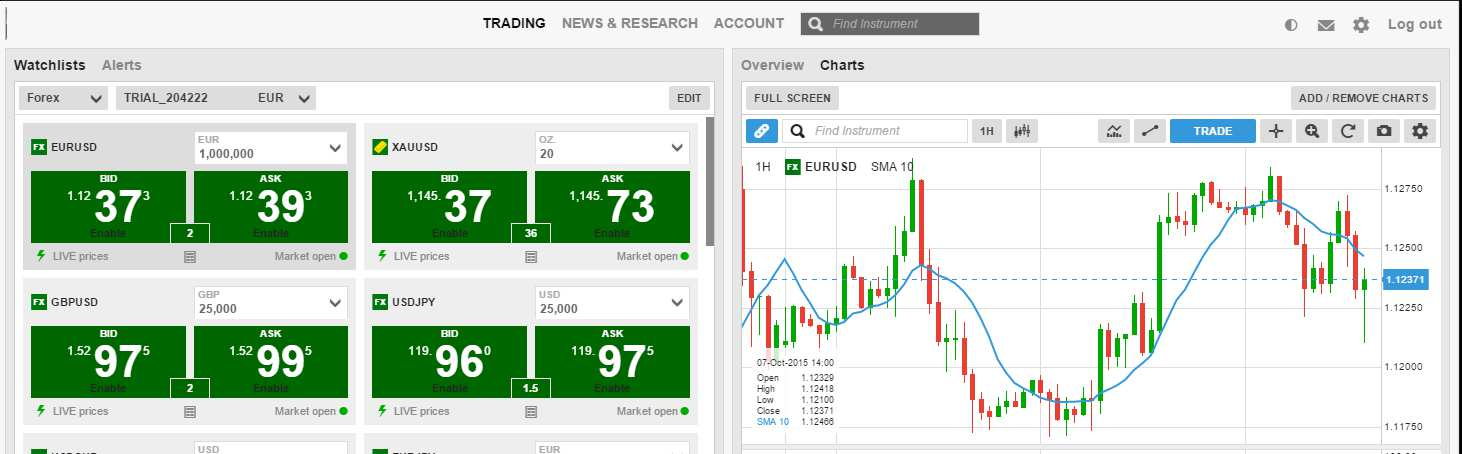Open the EURUSD tile details list icon
Image resolution: width=1462 pixels, height=454 pixels.
click(190, 257)
